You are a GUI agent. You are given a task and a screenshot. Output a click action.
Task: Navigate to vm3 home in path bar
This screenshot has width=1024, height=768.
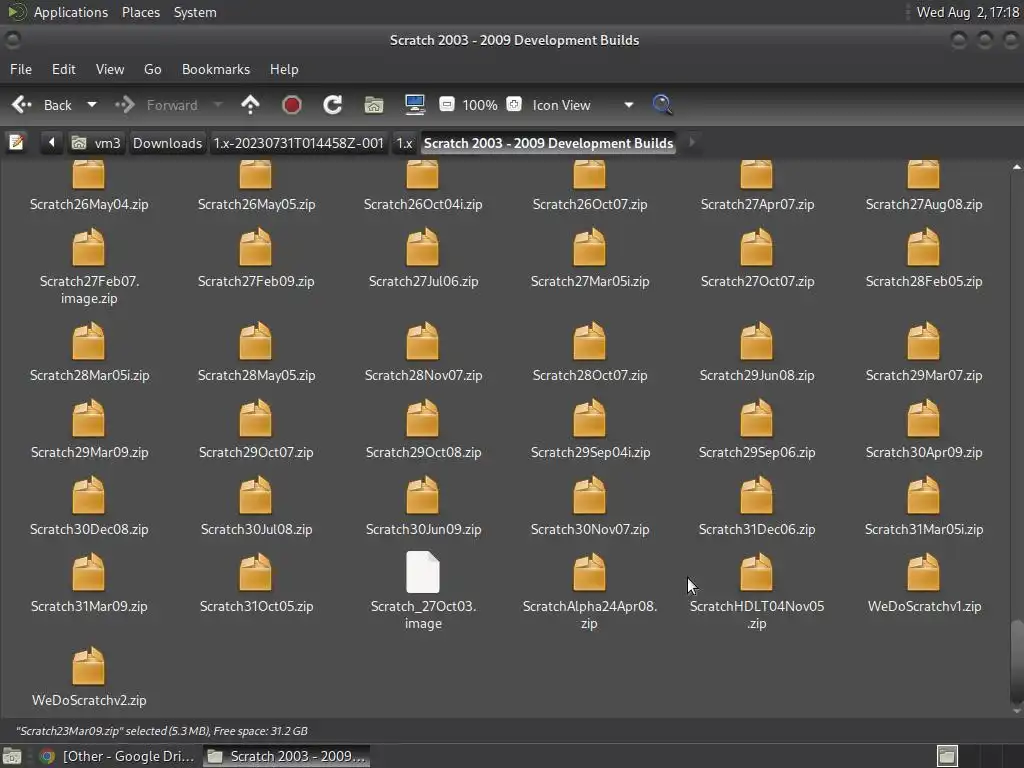pos(96,143)
